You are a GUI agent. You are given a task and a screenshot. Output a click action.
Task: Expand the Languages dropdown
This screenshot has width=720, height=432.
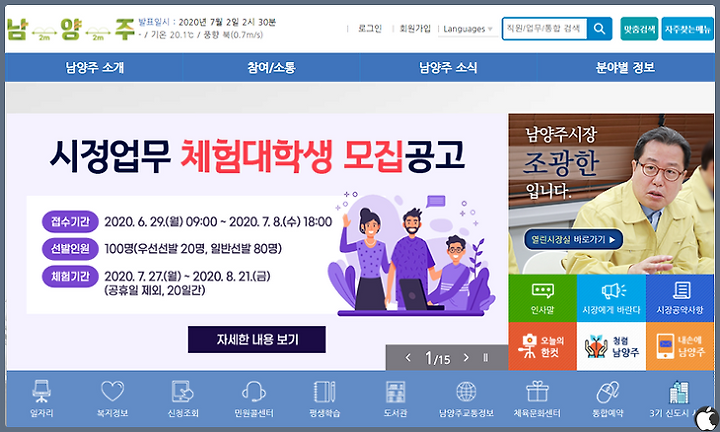[x=468, y=29]
